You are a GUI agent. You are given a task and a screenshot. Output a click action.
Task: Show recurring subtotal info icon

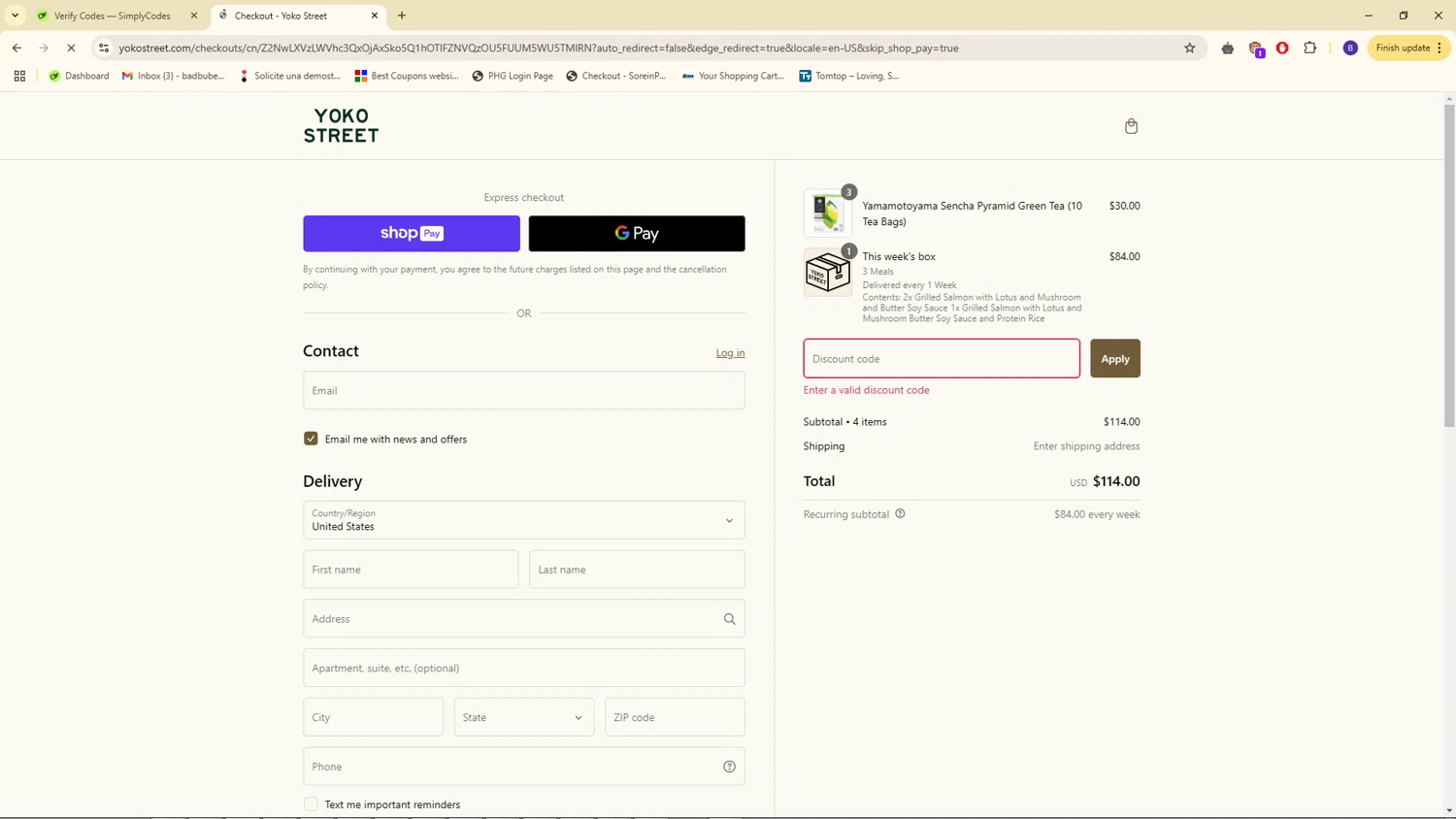pos(900,513)
